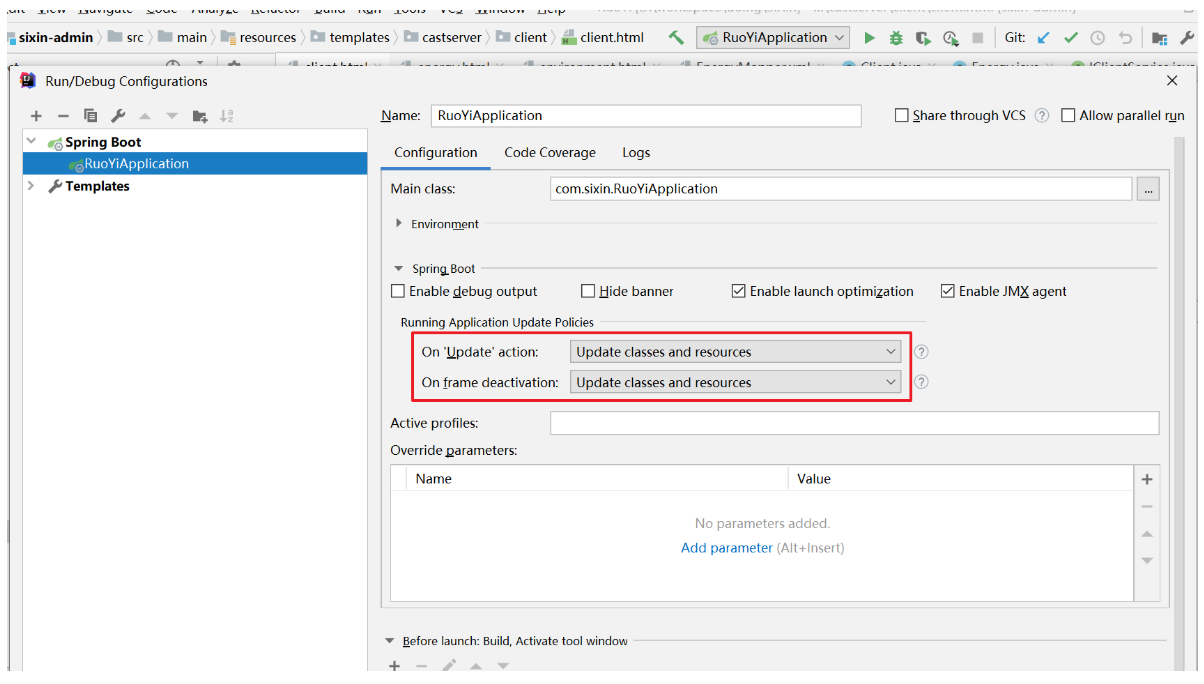Viewport: 1204px width, 684px height.
Task: Click the sixin-admin breadcrumb
Action: [49, 38]
